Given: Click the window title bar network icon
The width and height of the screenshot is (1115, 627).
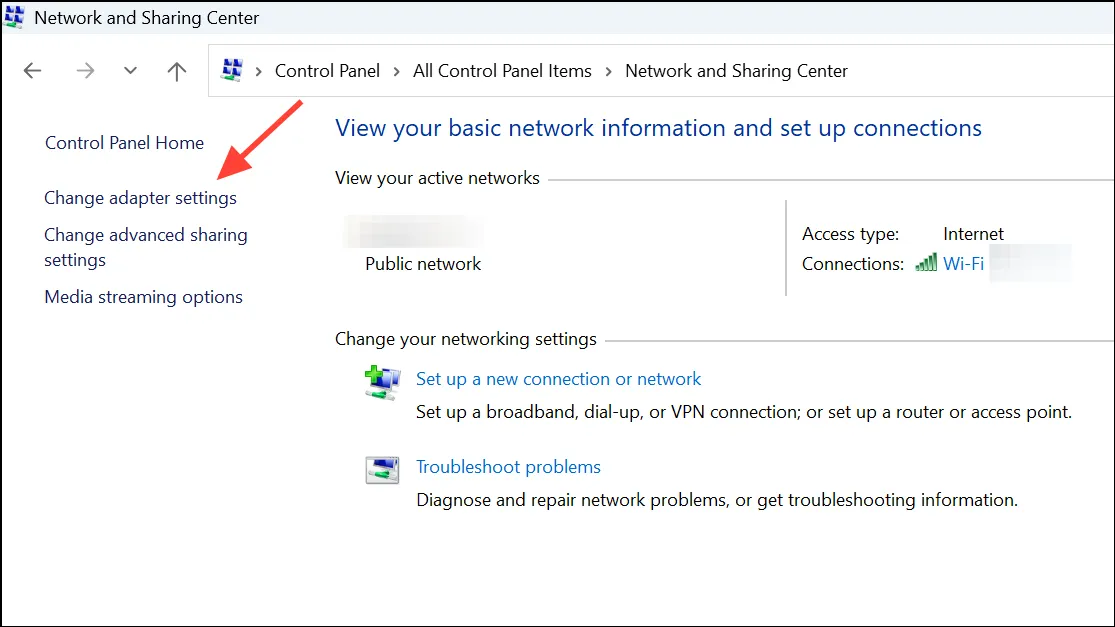Looking at the screenshot, I should point(14,17).
